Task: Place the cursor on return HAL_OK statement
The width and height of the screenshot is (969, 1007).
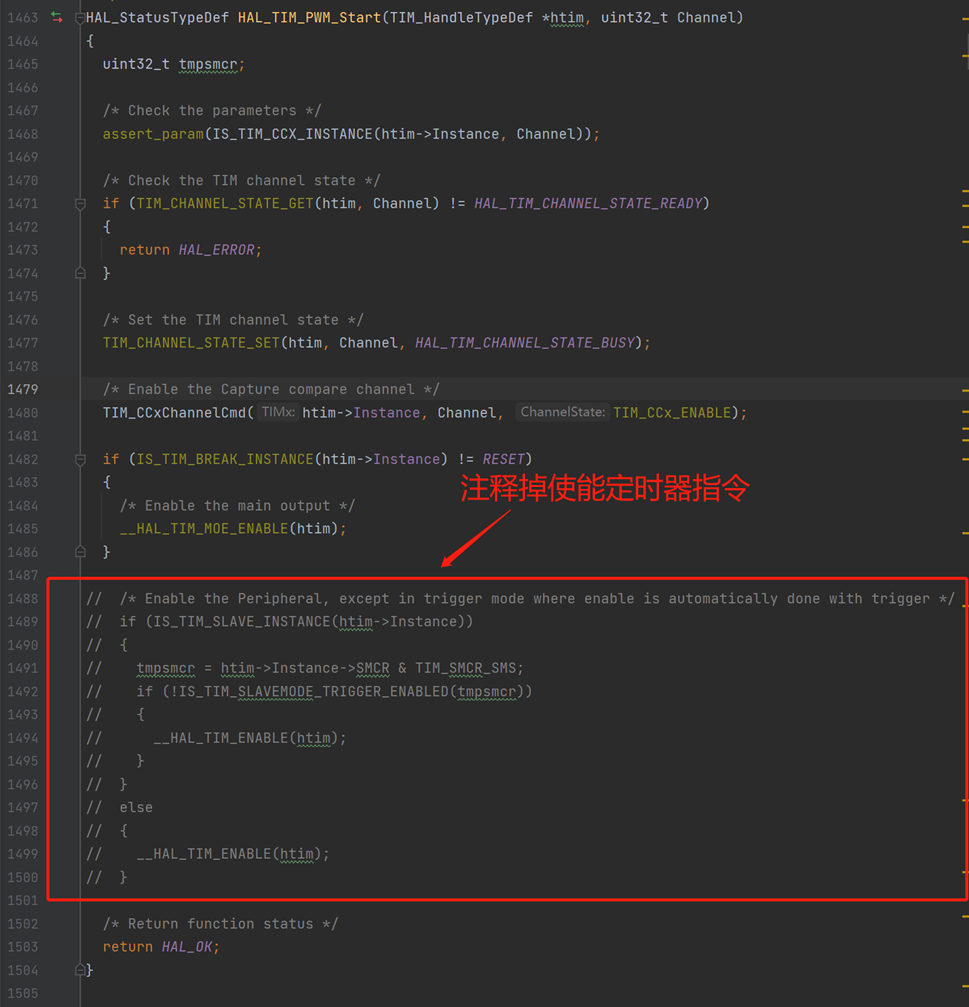Action: [x=160, y=946]
